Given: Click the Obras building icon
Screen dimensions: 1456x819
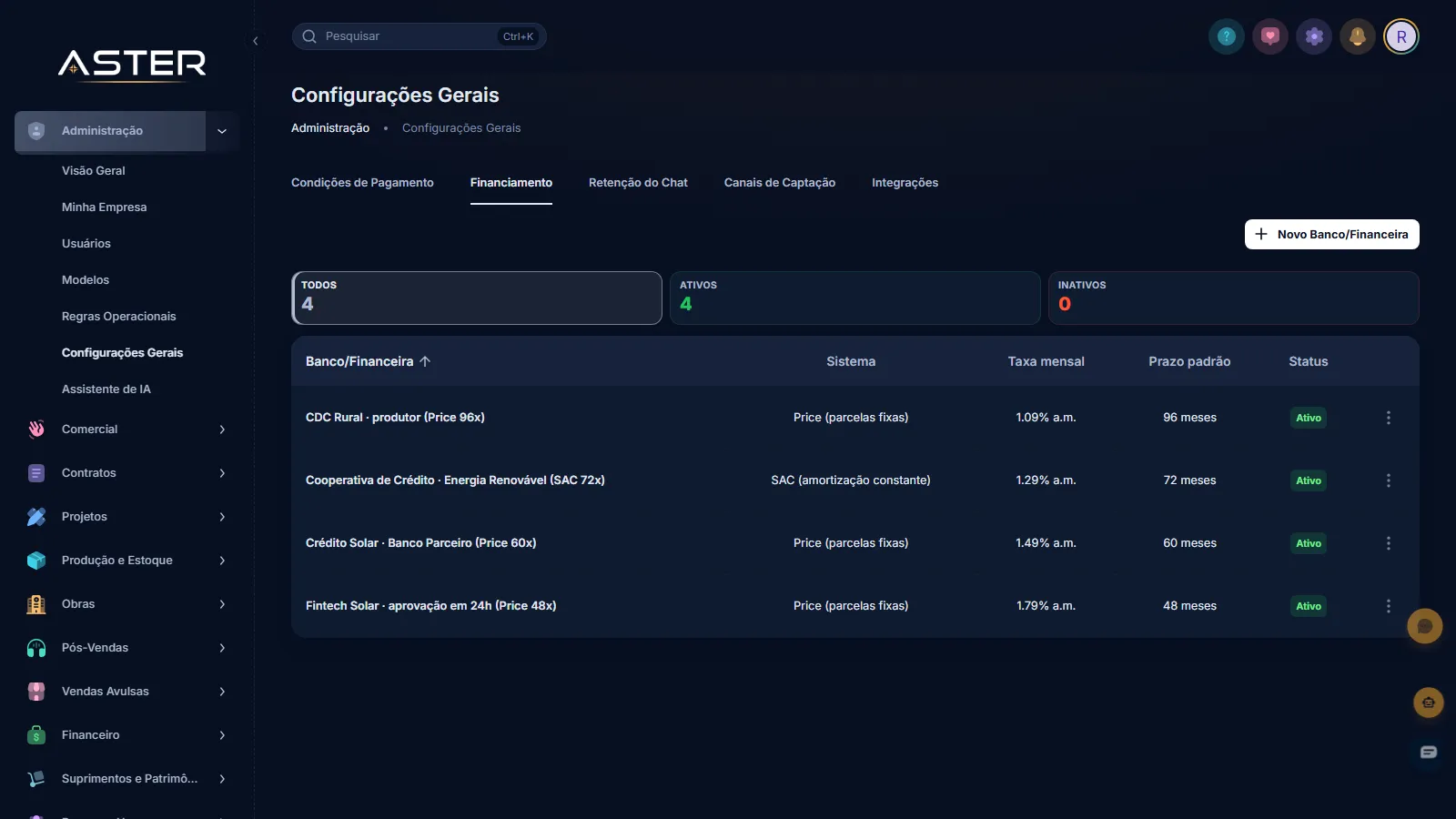Looking at the screenshot, I should click(x=36, y=604).
